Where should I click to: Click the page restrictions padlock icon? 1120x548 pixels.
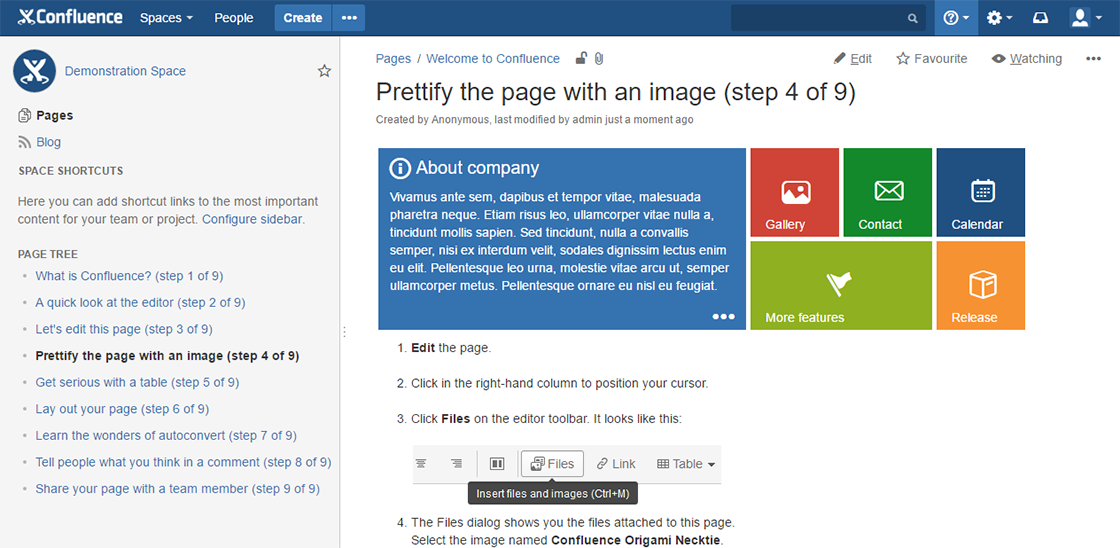coord(582,59)
